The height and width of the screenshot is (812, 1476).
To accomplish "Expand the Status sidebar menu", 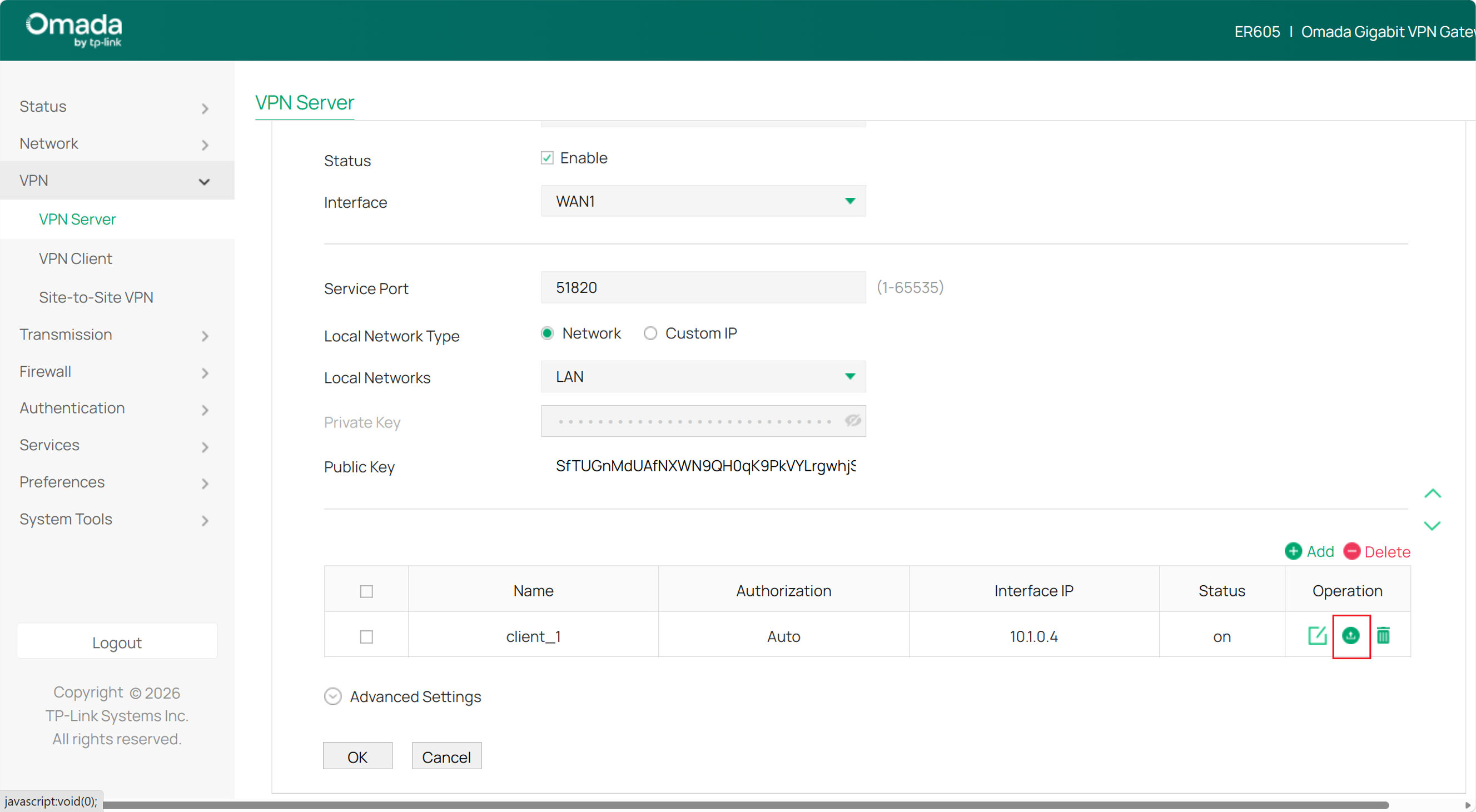I will click(117, 107).
